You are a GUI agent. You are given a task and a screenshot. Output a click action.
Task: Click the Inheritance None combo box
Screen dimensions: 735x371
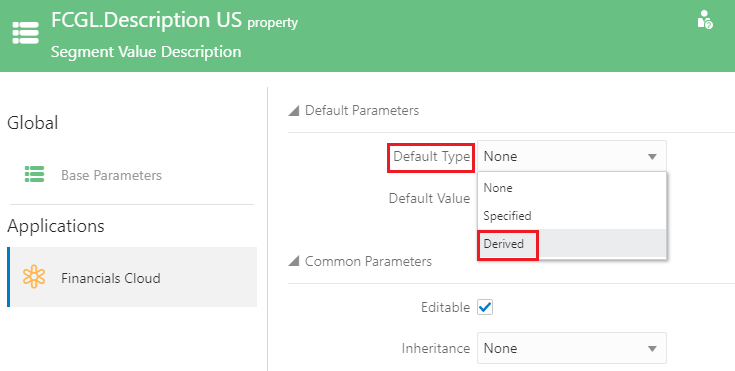(x=572, y=348)
